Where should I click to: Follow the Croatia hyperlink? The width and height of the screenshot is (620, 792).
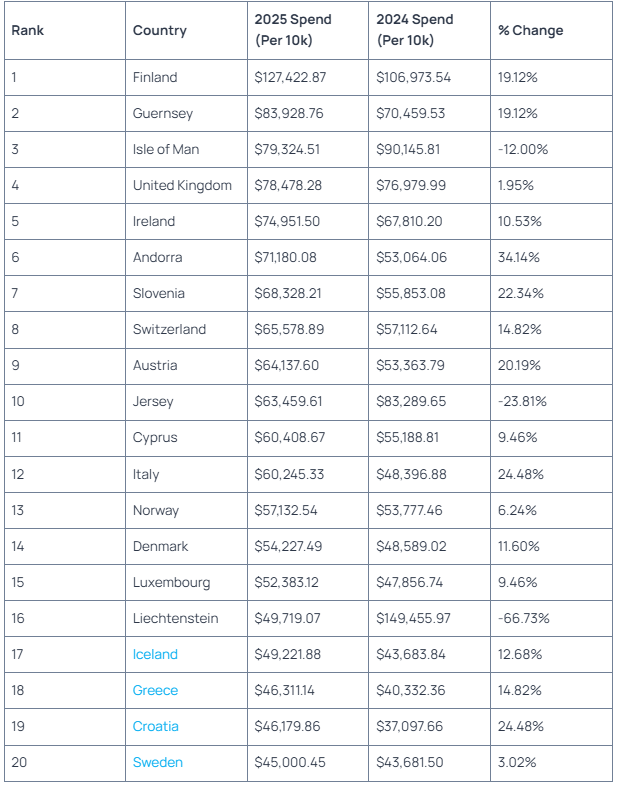[x=156, y=726]
